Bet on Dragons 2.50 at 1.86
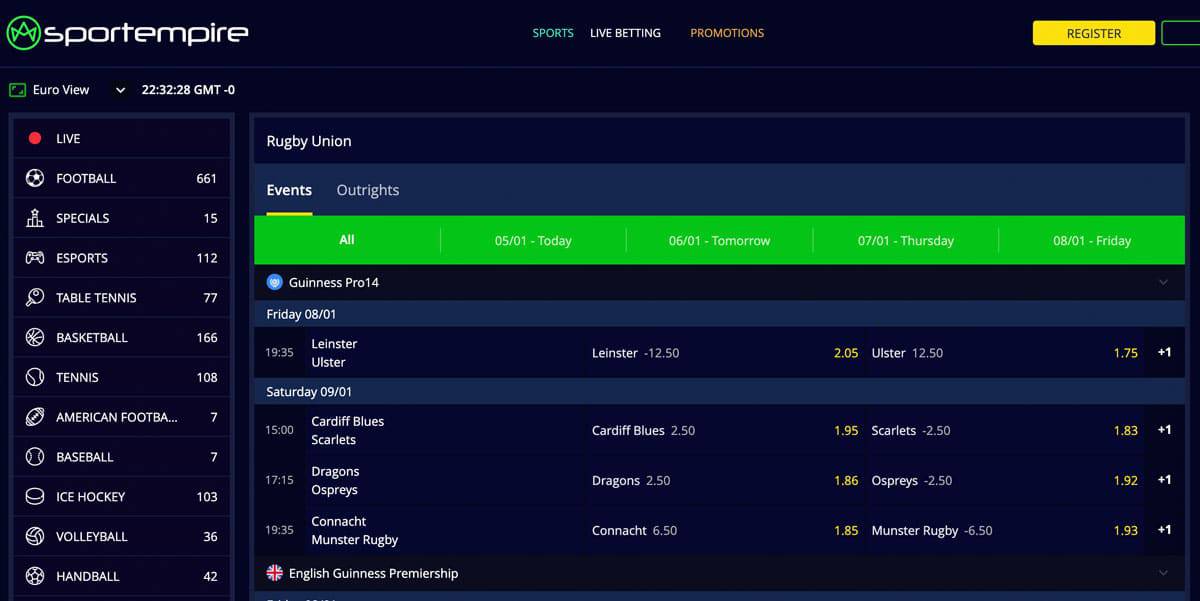Screen dimensions: 1200x601 click(x=725, y=480)
